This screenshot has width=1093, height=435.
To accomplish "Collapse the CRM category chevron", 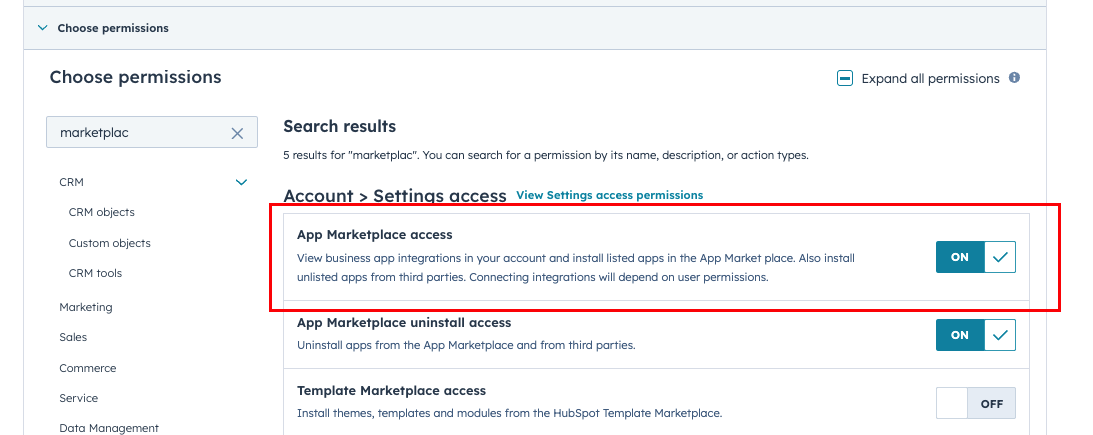I will click(x=241, y=182).
